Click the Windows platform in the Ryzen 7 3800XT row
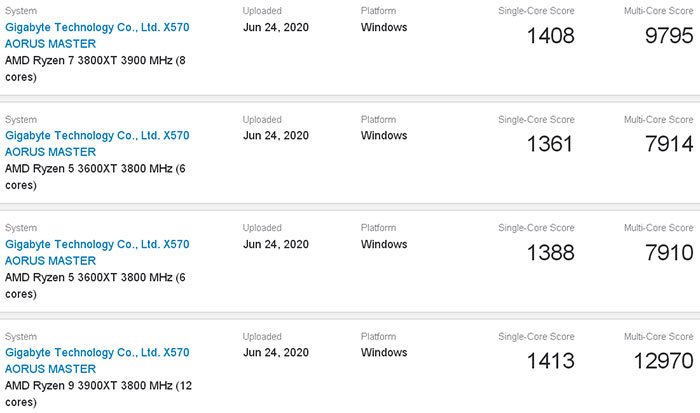This screenshot has height=413, width=700. [x=384, y=28]
